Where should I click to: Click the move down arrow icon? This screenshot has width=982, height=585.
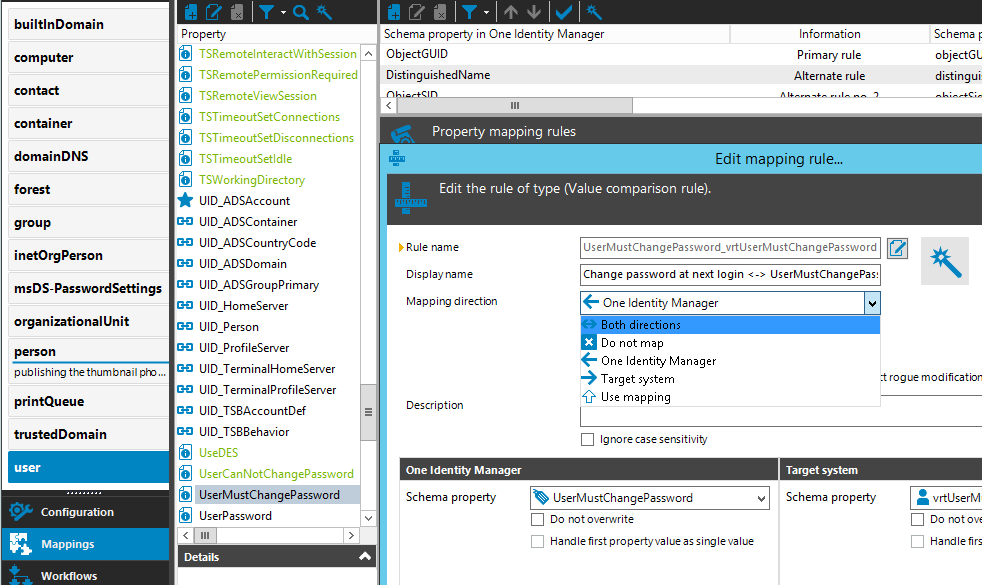pyautogui.click(x=534, y=12)
